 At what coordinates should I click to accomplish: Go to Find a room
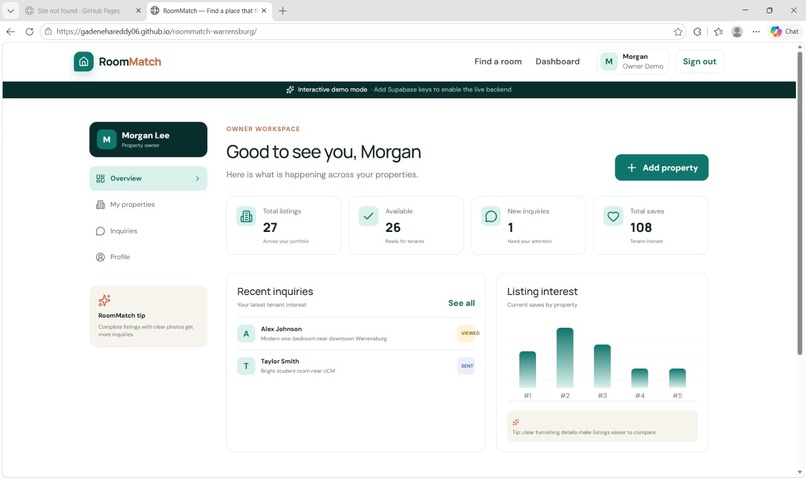click(498, 61)
